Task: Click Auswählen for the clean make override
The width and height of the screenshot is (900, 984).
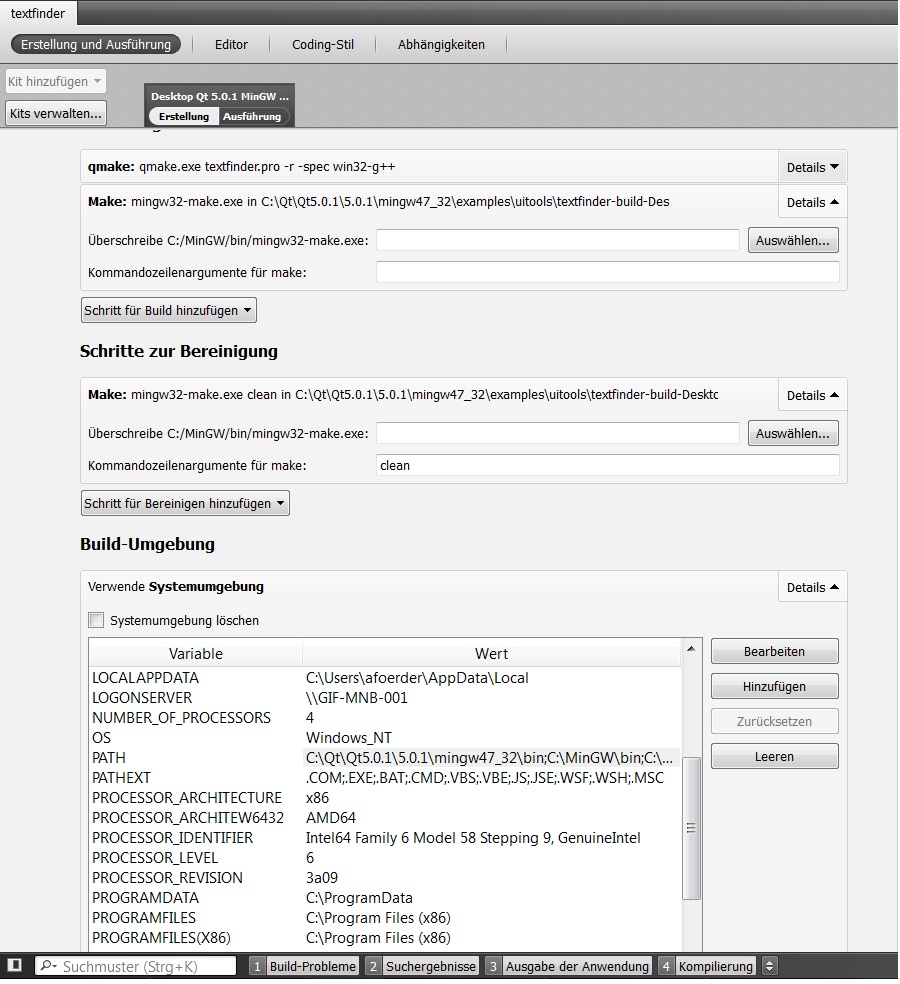Action: (x=793, y=434)
